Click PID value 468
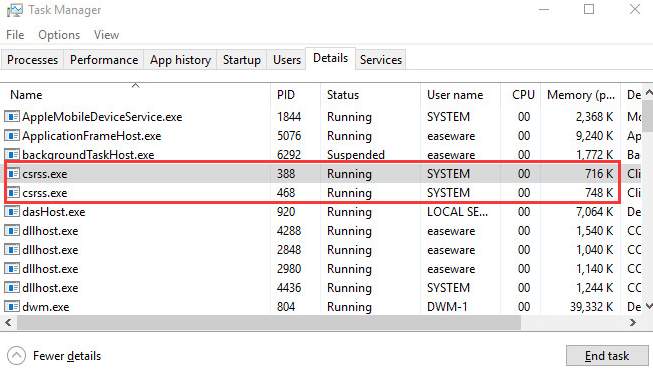 click(x=286, y=192)
